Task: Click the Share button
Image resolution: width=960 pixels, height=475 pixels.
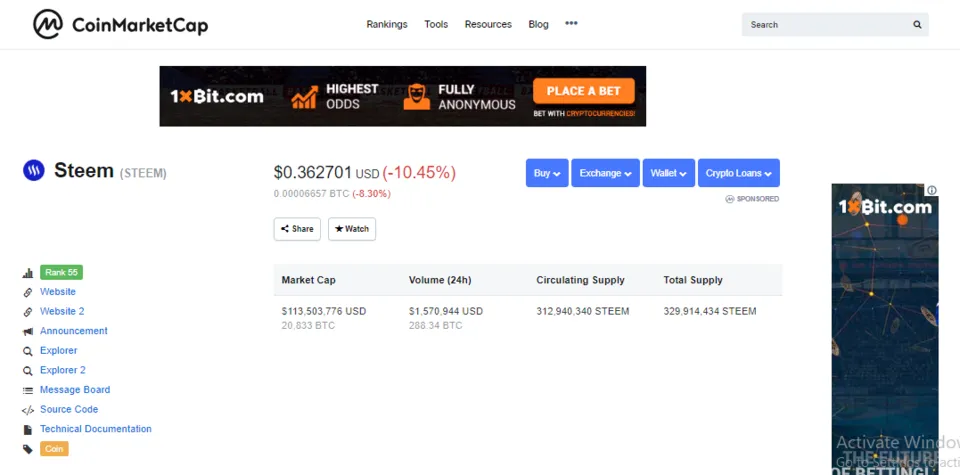Action: 297,229
